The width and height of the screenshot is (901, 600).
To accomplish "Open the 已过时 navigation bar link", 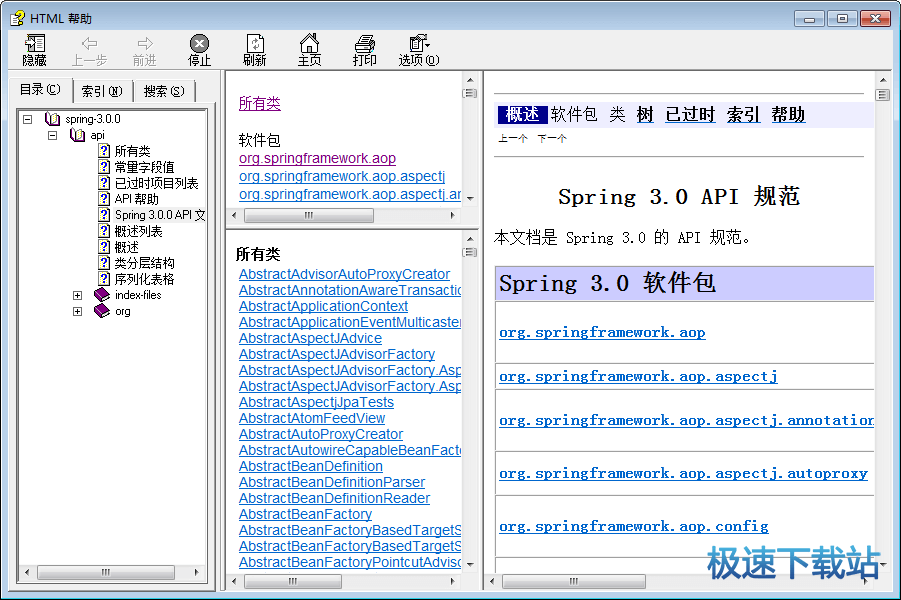I will coord(690,114).
